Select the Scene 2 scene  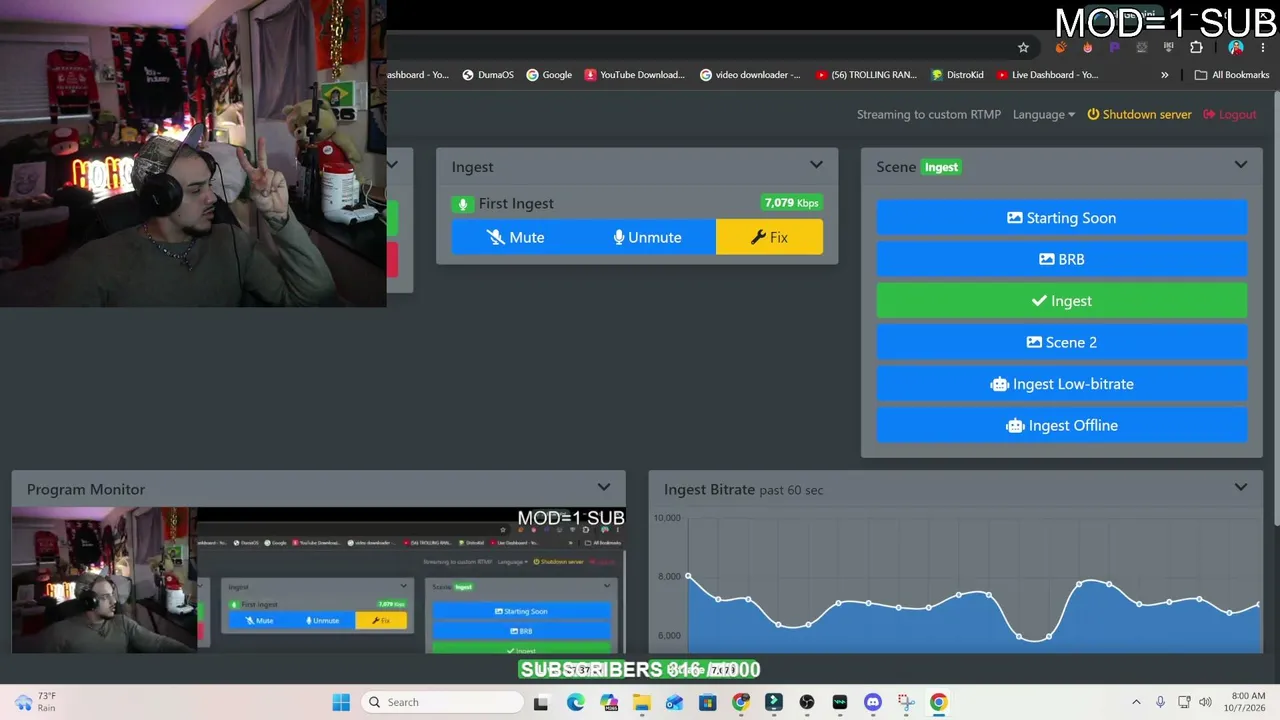pos(1062,342)
